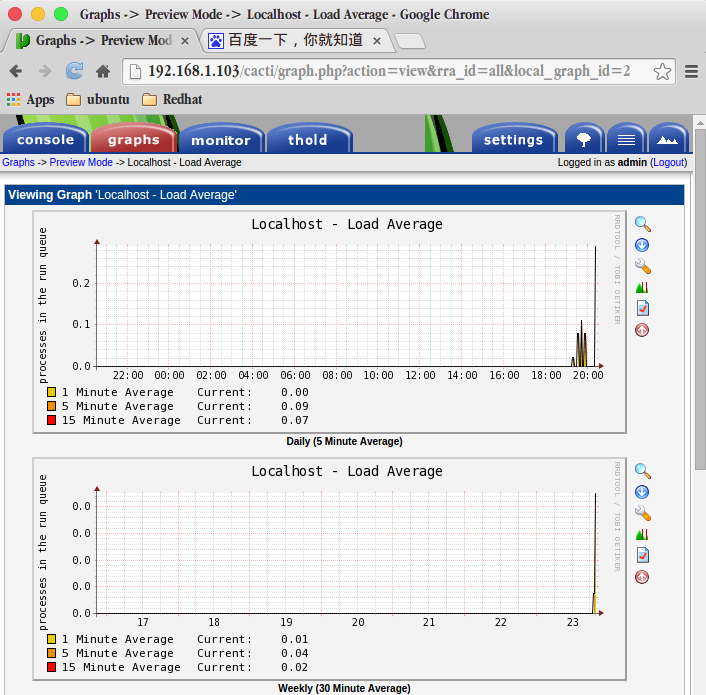
Task: Click the Preview Mode breadcrumb link
Action: point(81,162)
